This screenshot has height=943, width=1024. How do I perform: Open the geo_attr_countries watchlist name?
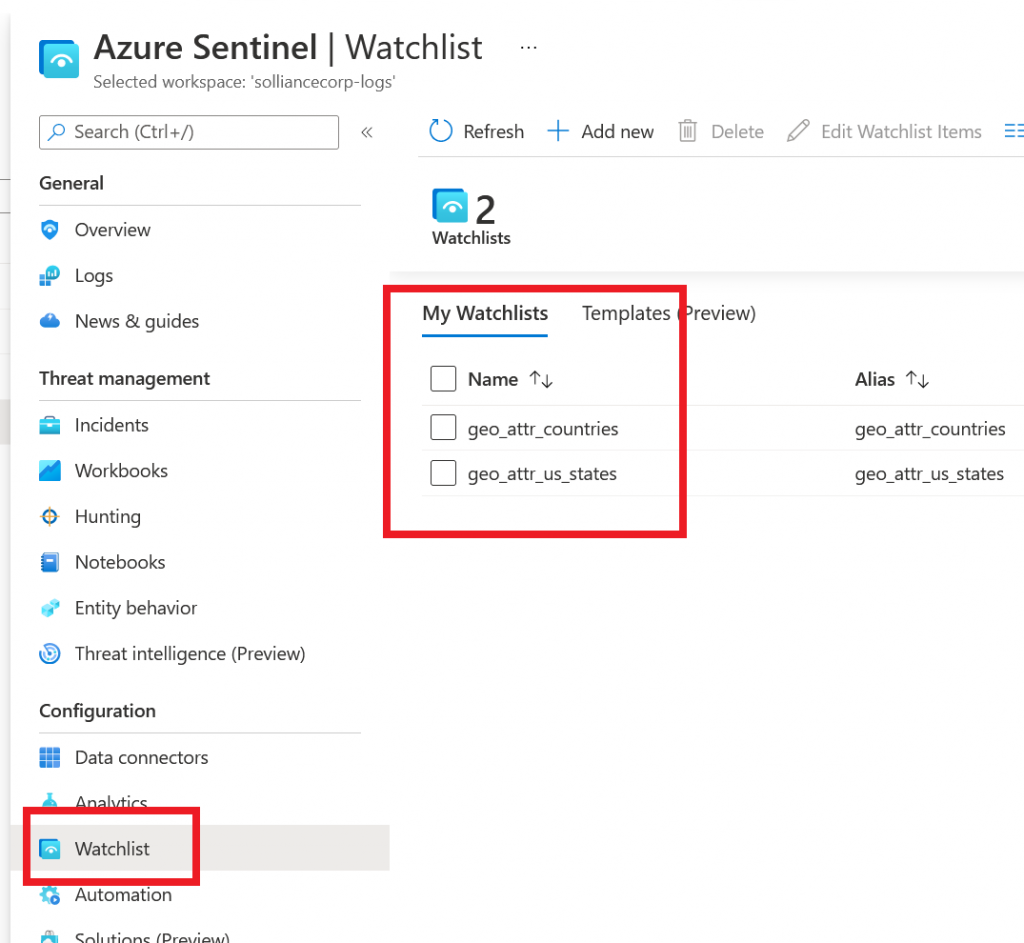(543, 429)
